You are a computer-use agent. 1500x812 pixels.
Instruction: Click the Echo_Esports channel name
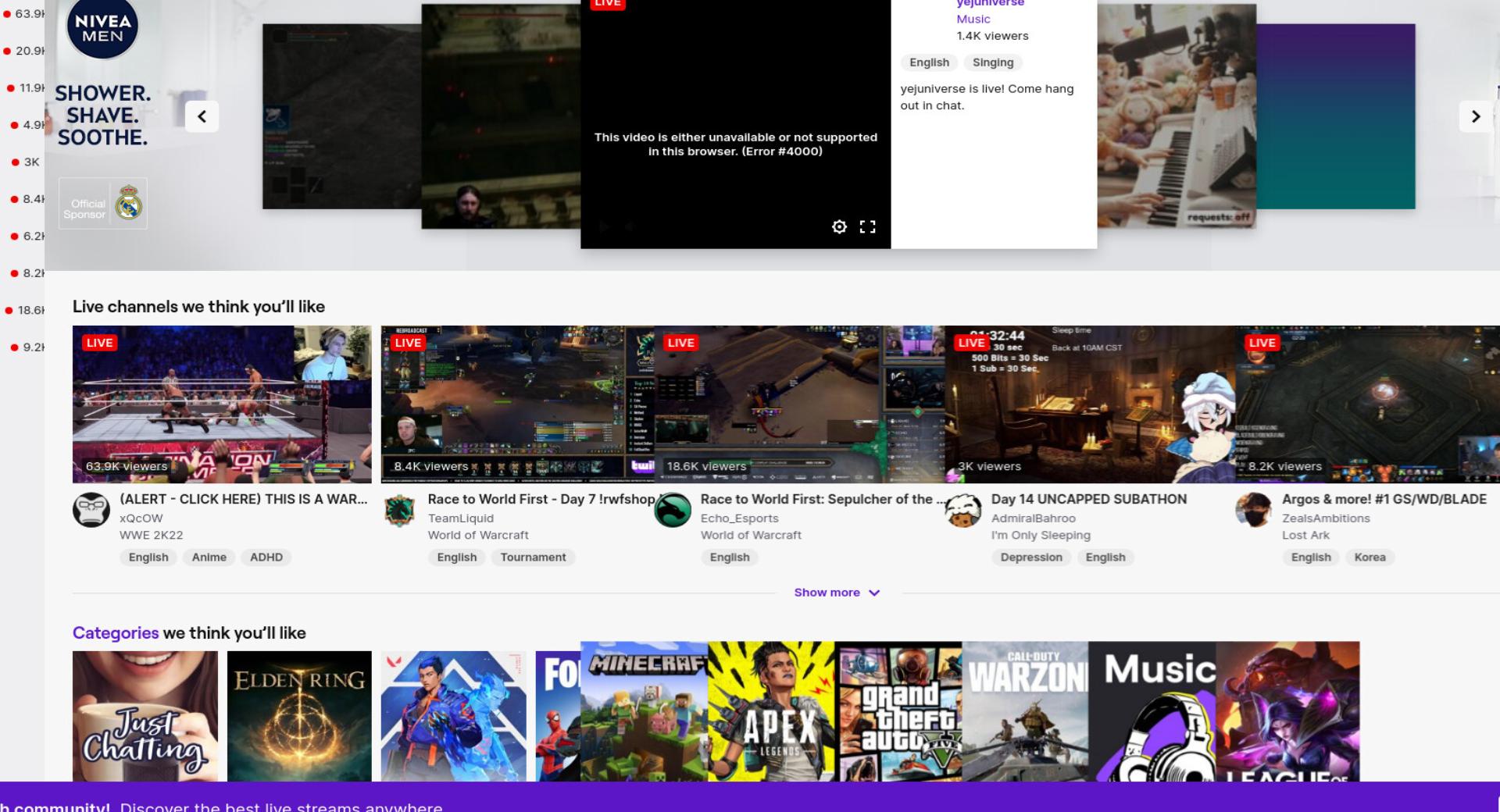(x=740, y=518)
